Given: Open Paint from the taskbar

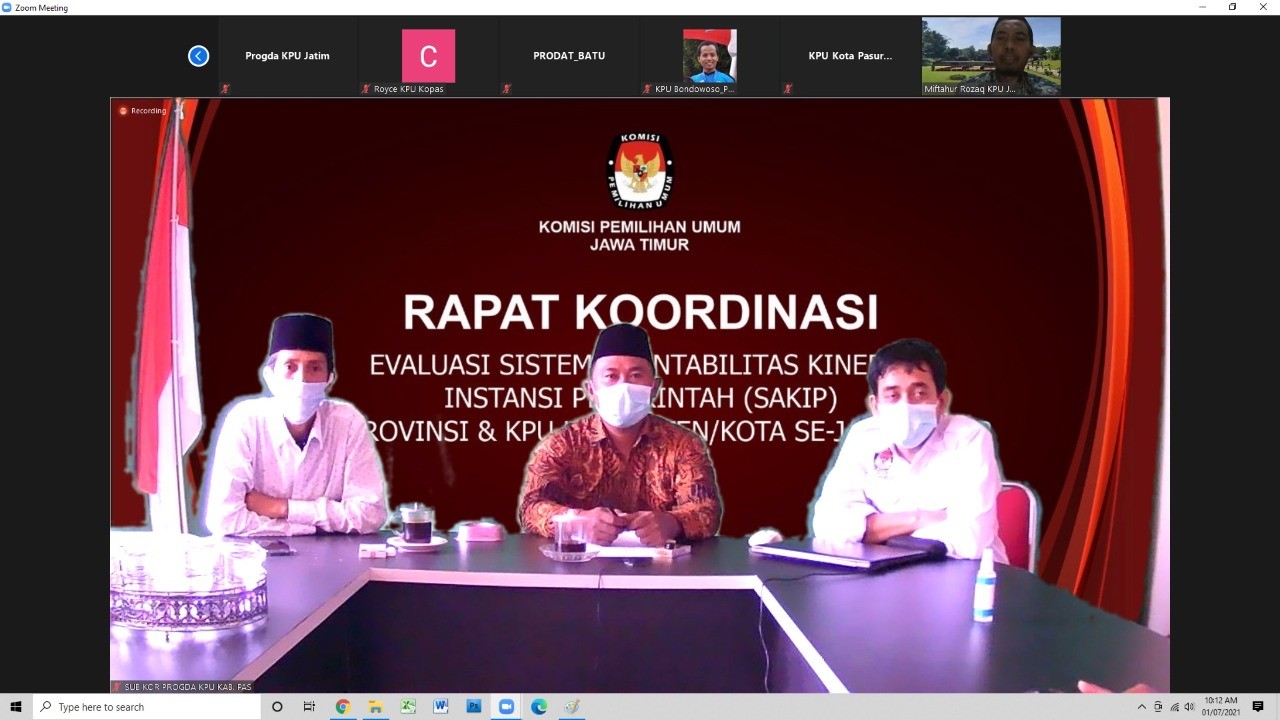Looking at the screenshot, I should 572,707.
